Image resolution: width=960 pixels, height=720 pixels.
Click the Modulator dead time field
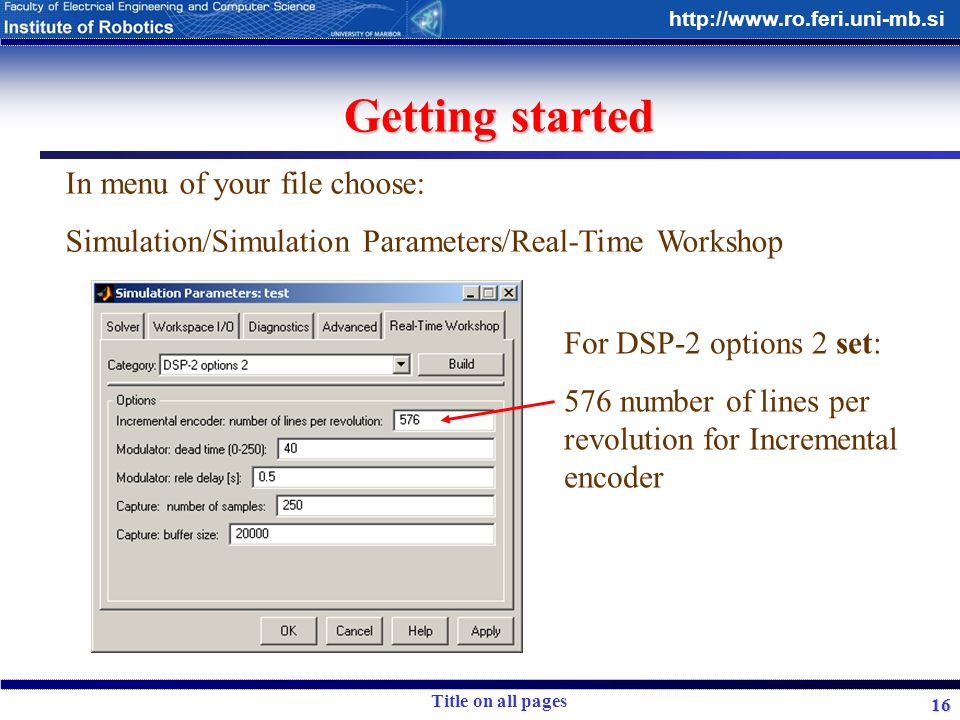tap(386, 448)
